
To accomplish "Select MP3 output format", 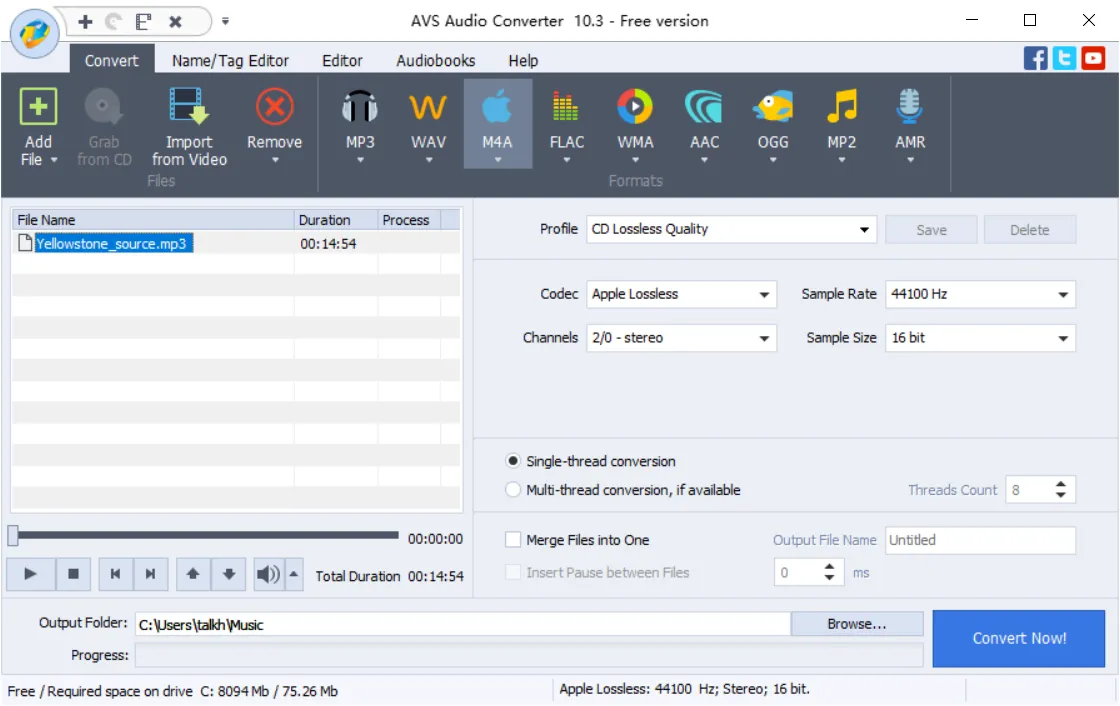I will coord(360,107).
